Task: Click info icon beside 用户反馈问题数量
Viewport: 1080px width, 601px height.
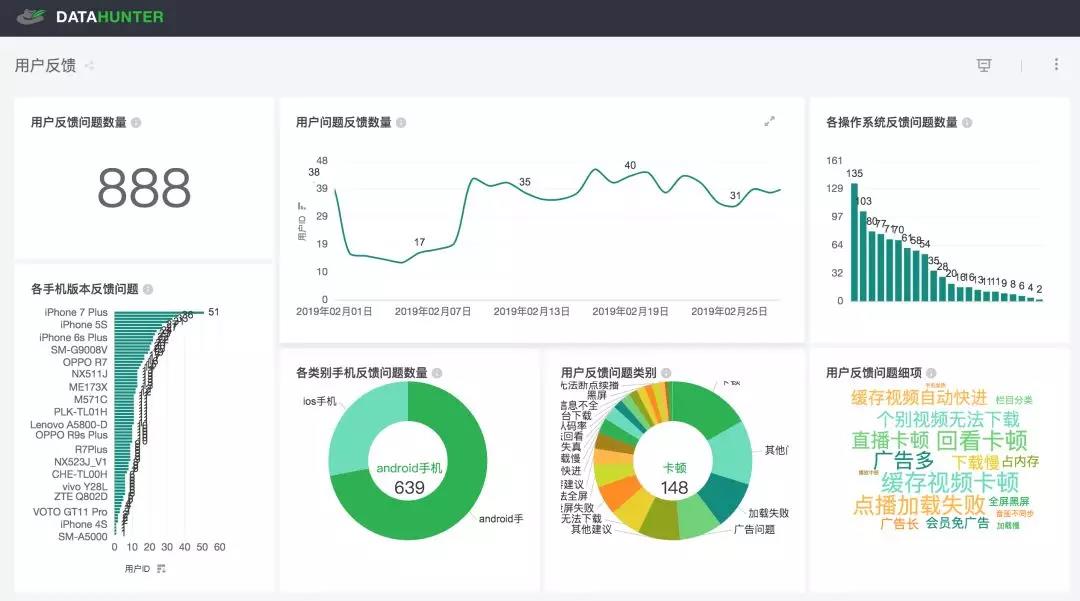Action: [x=136, y=123]
